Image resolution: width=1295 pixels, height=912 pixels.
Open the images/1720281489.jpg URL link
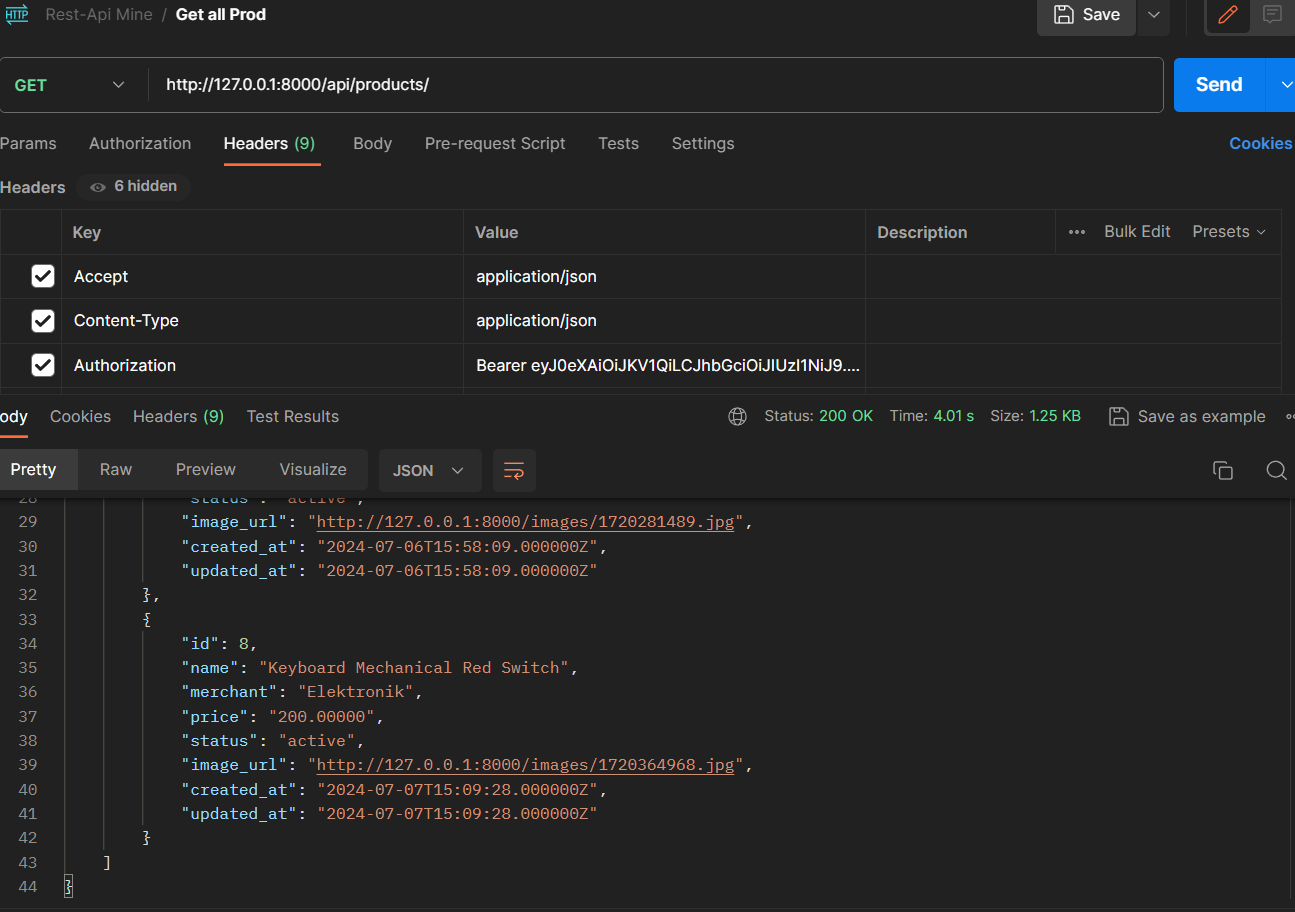(525, 522)
